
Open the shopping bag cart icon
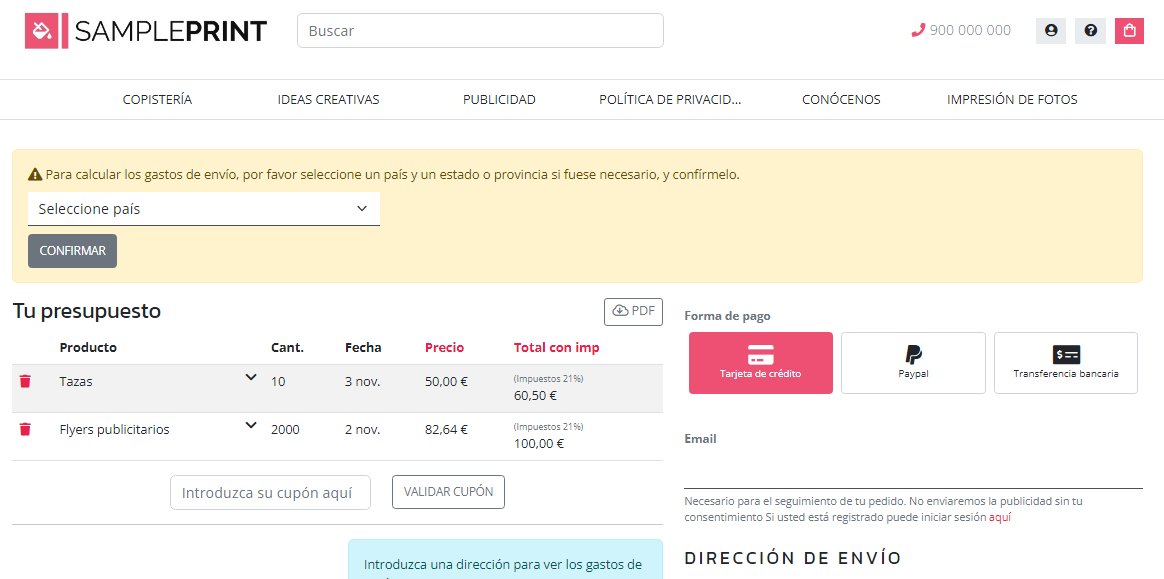coord(1129,31)
